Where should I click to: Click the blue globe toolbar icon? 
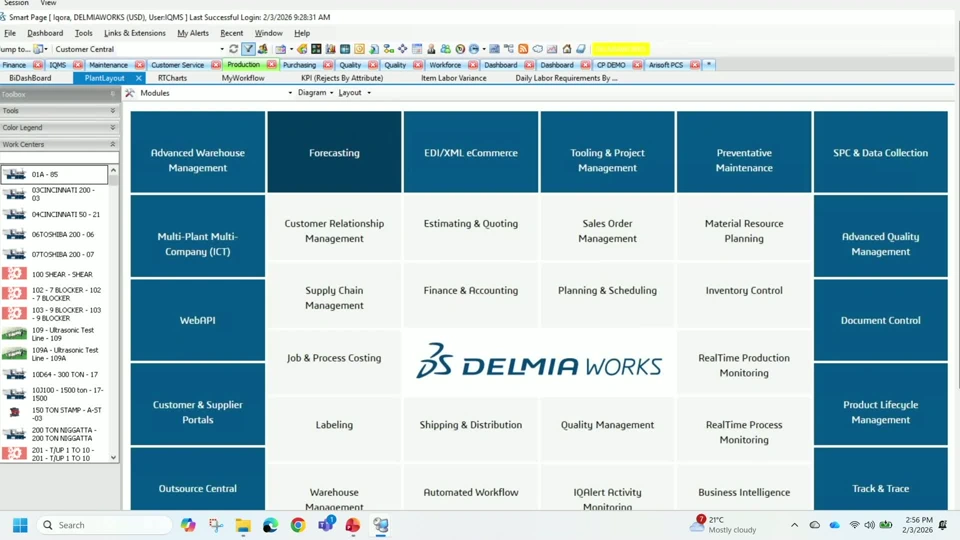473,49
